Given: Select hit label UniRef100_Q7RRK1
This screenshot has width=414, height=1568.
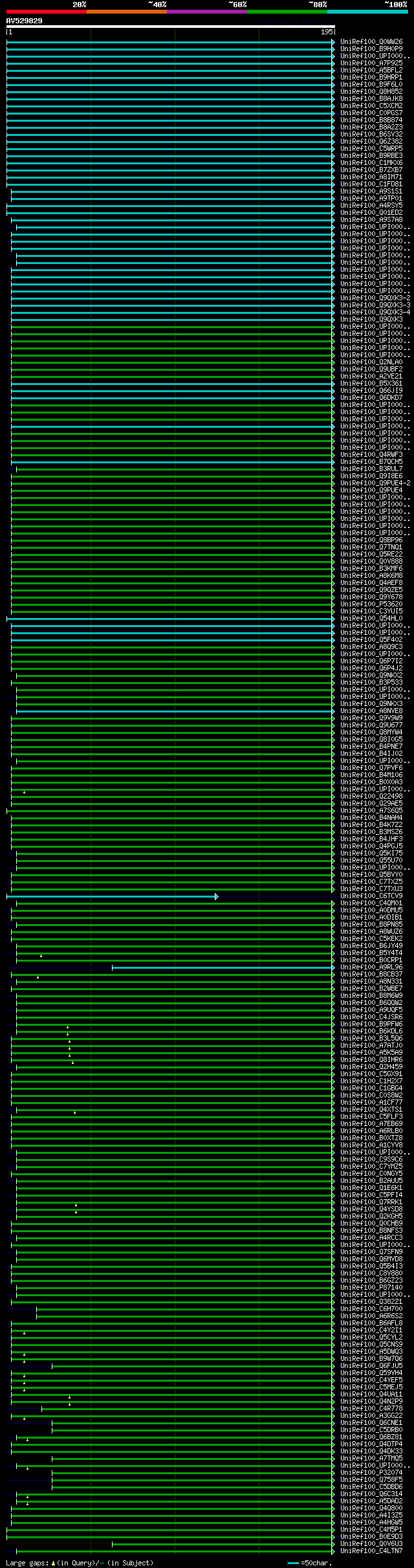Looking at the screenshot, I should (371, 1202).
